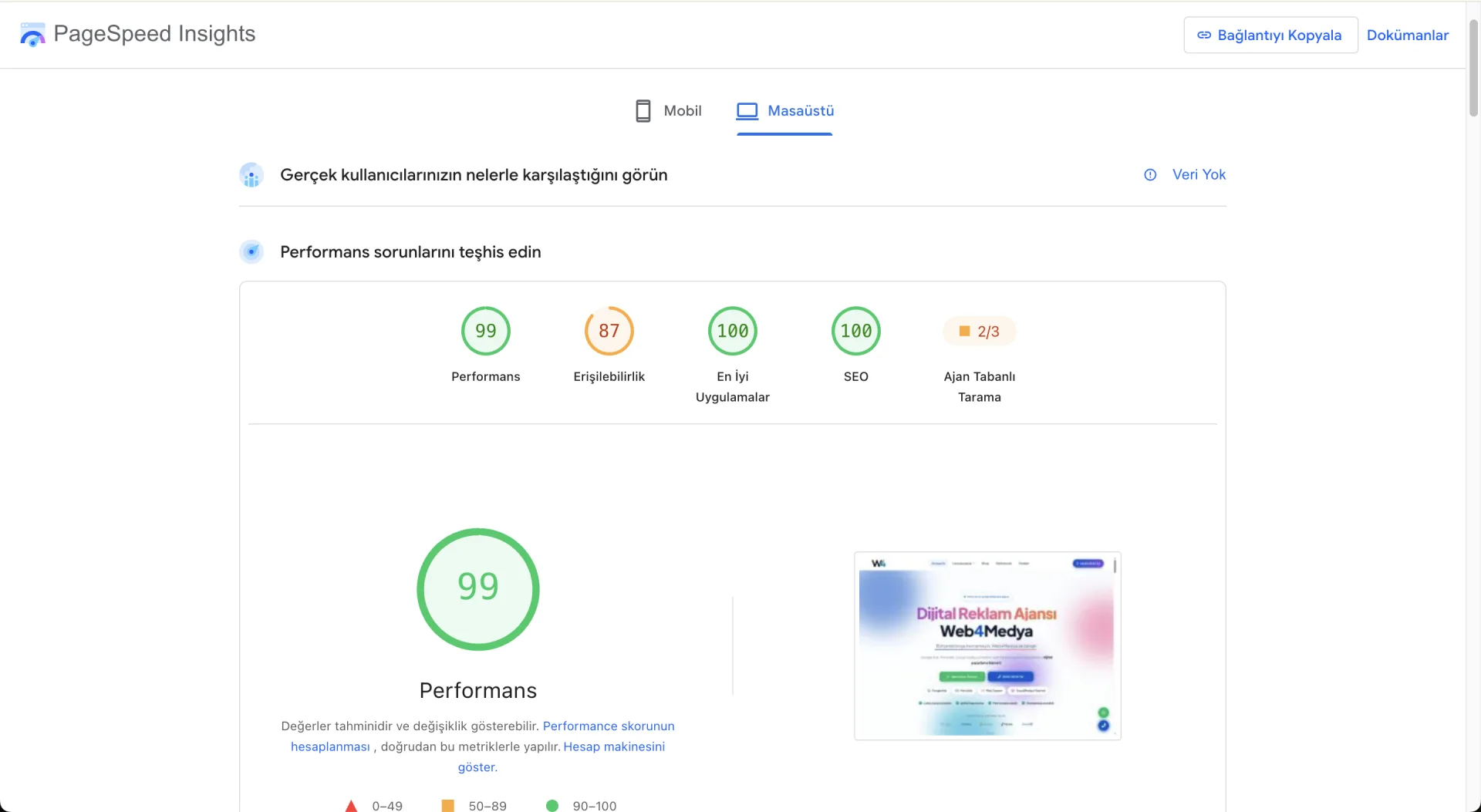Click the green circle 90–100 legend icon

tap(552, 806)
